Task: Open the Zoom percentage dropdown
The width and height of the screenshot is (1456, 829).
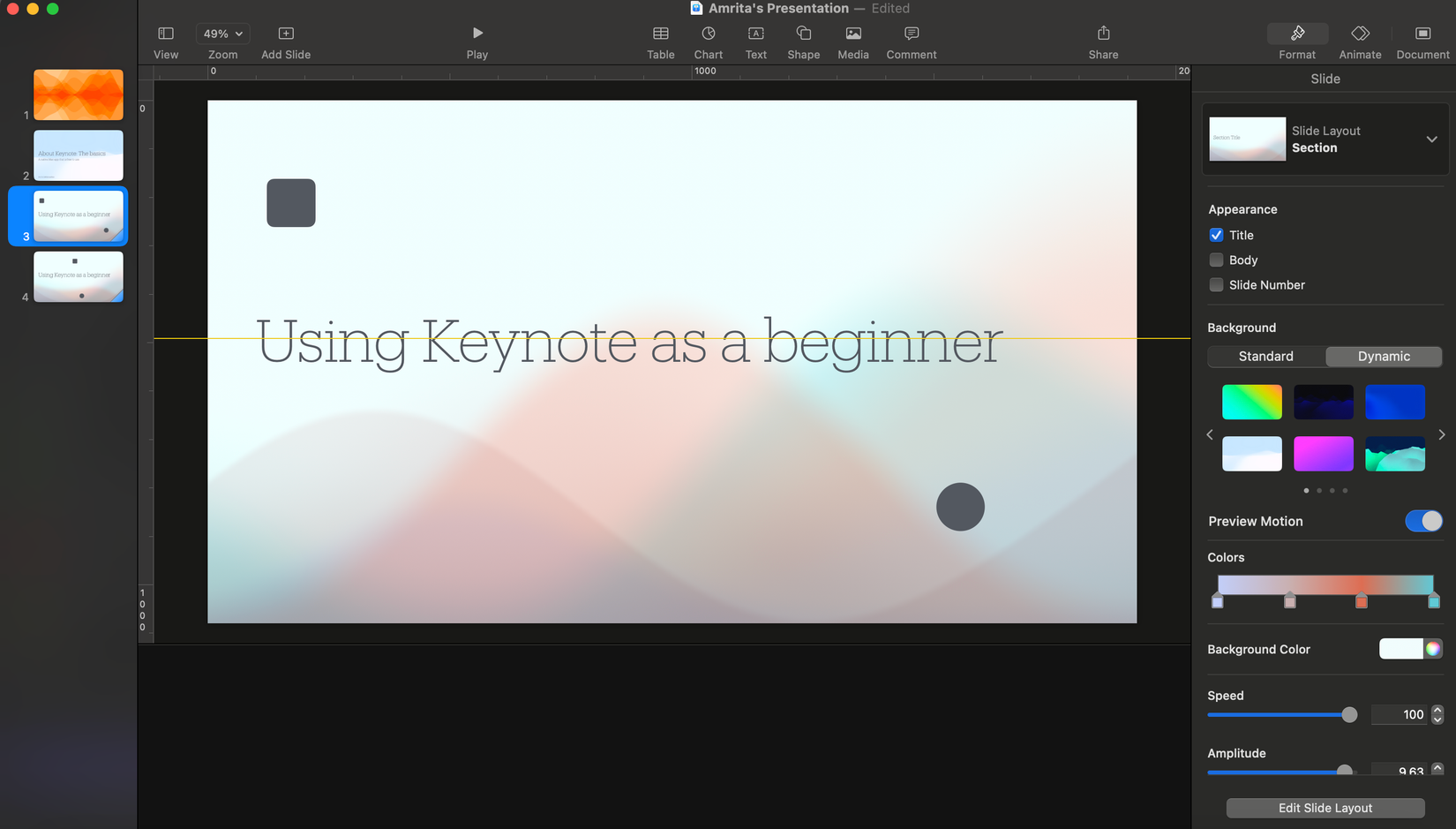Action: click(222, 34)
